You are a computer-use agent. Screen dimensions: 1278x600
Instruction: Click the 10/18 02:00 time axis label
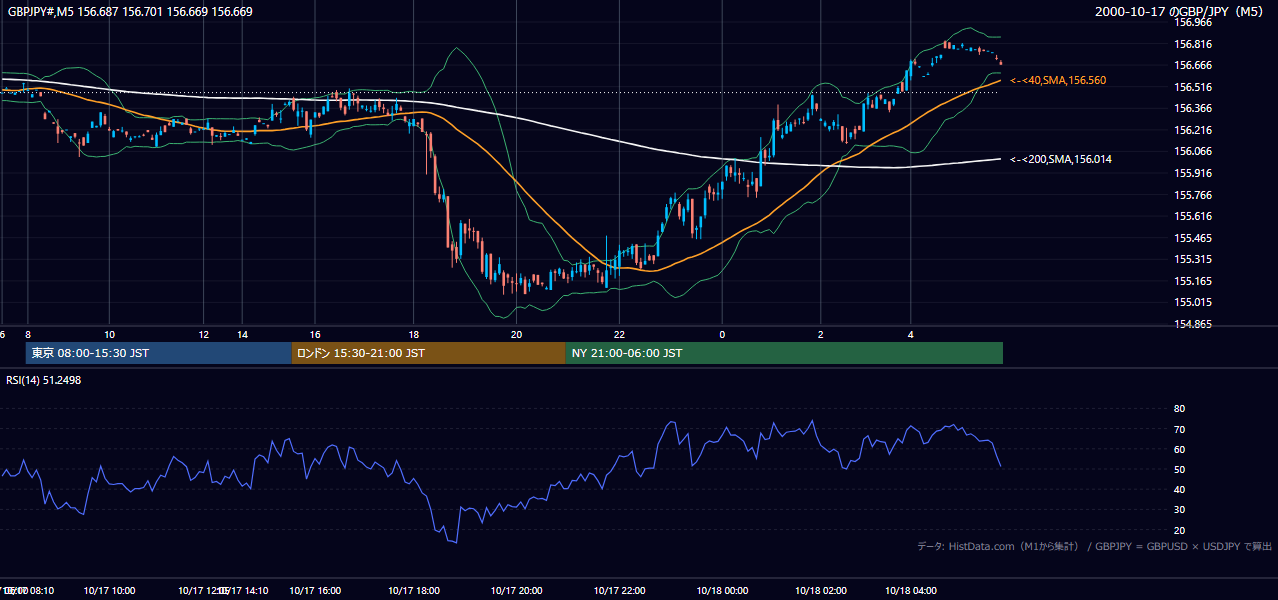pos(821,591)
